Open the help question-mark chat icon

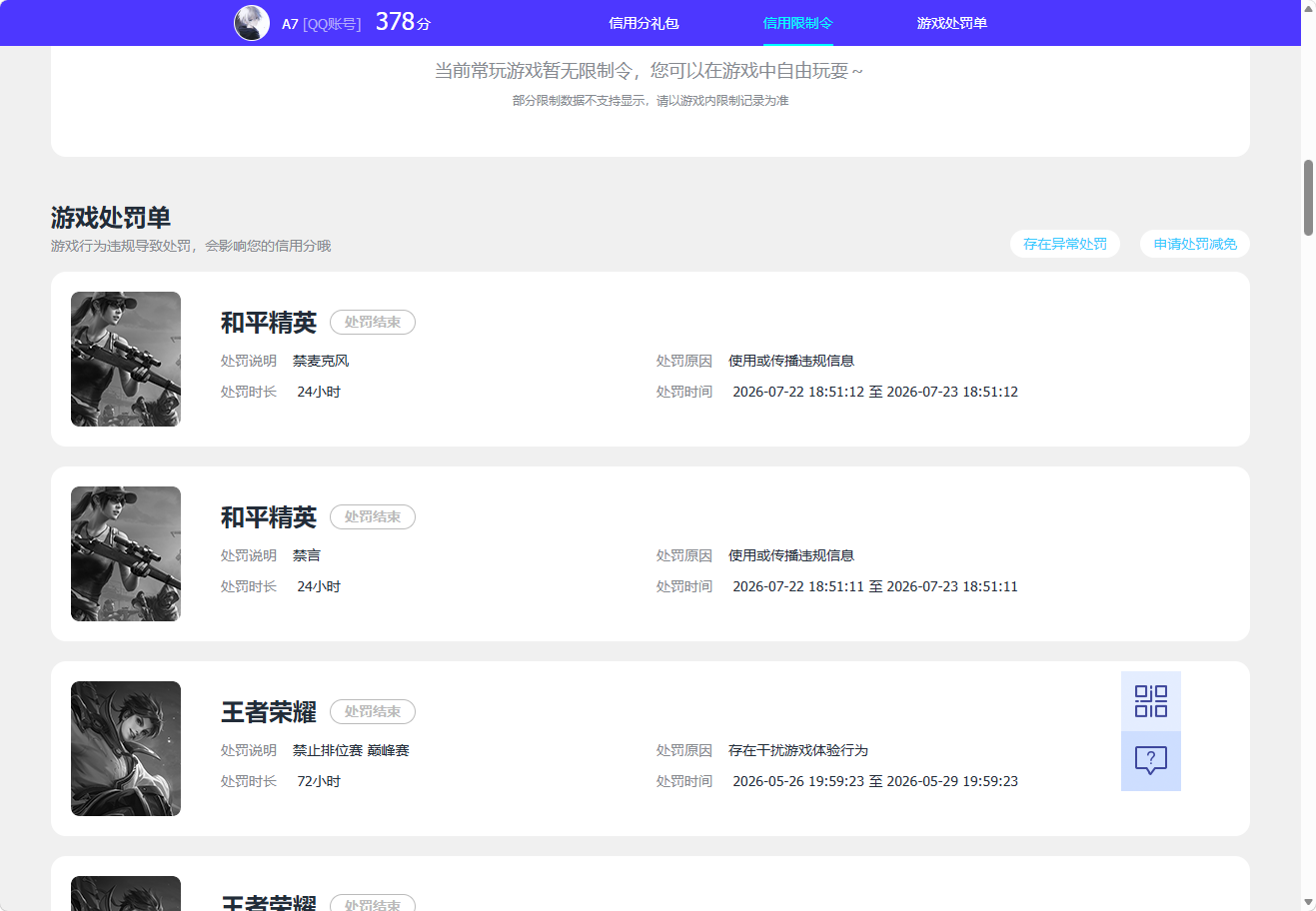pyautogui.click(x=1151, y=761)
